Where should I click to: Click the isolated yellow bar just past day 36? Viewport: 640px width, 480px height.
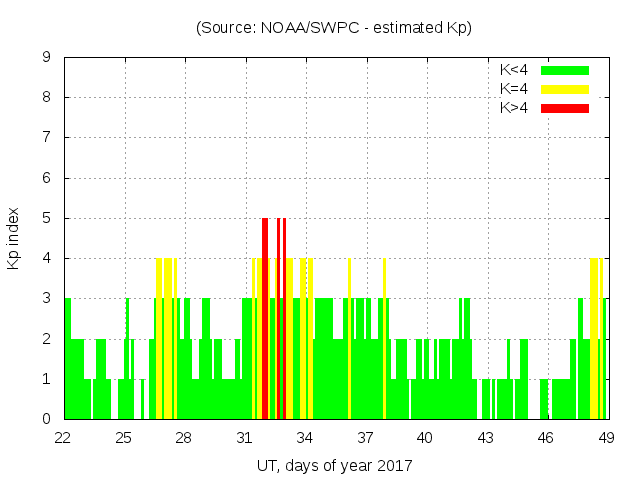(x=349, y=340)
